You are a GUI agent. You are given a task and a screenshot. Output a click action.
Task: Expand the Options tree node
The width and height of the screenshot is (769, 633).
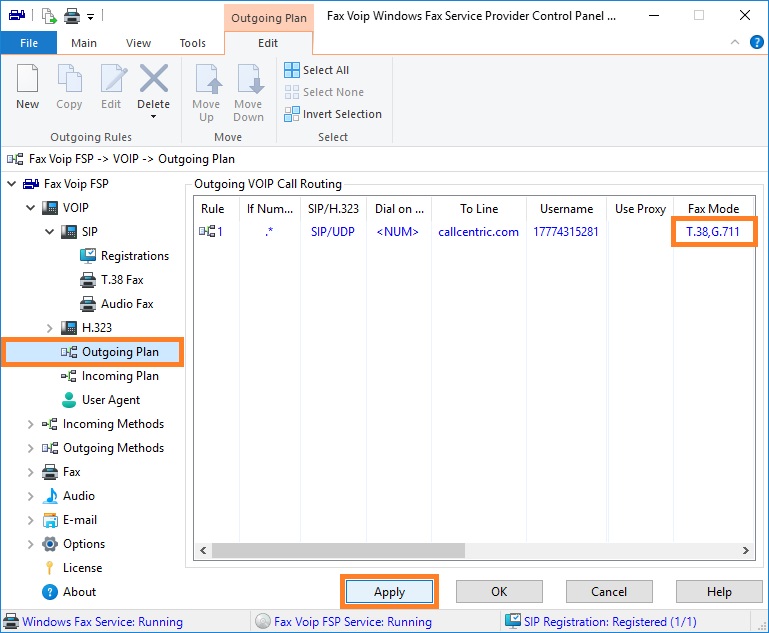(x=30, y=544)
